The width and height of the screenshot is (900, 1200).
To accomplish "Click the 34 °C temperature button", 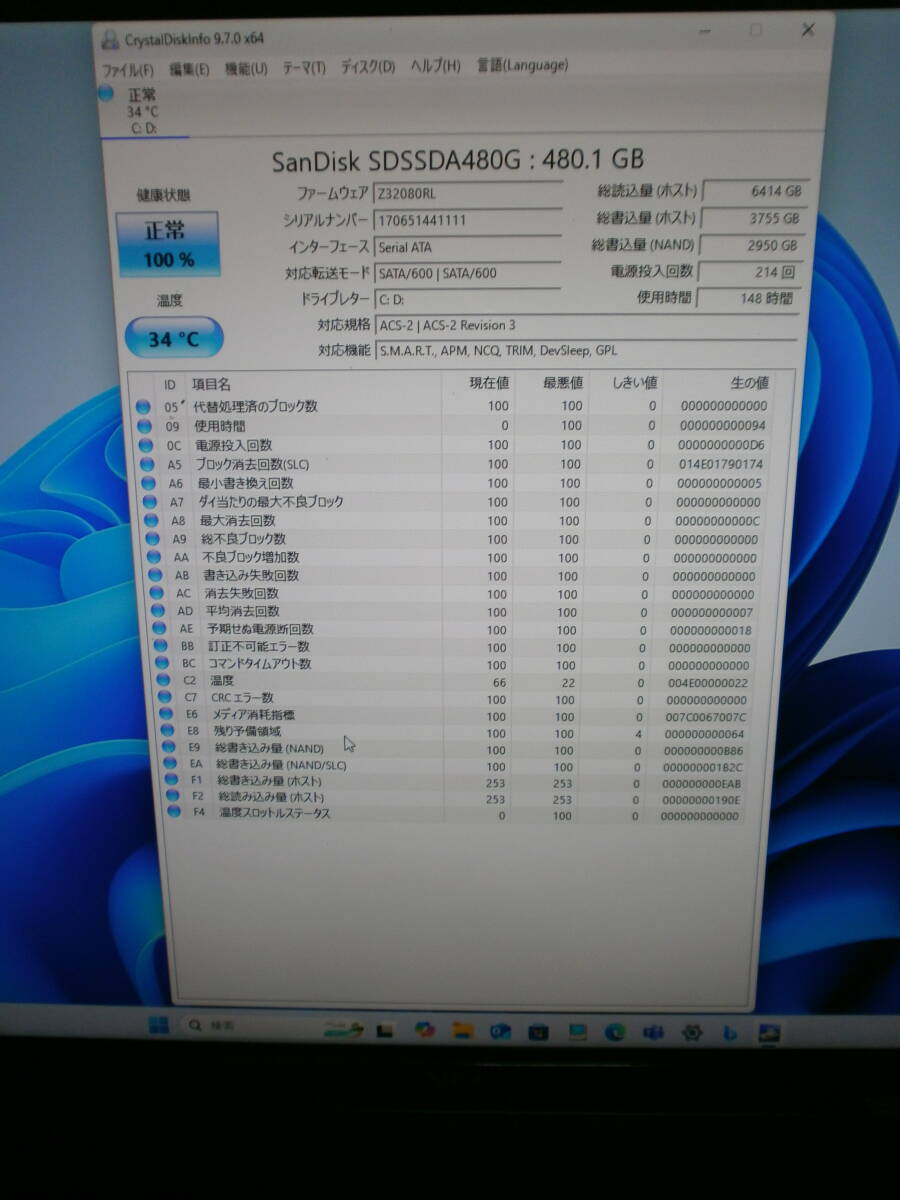I will click(x=174, y=339).
